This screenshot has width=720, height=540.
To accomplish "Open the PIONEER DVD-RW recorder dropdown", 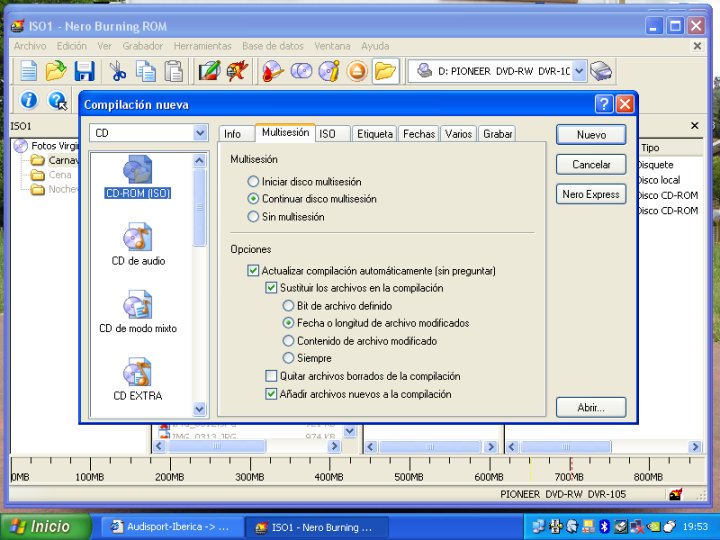I will tap(579, 71).
